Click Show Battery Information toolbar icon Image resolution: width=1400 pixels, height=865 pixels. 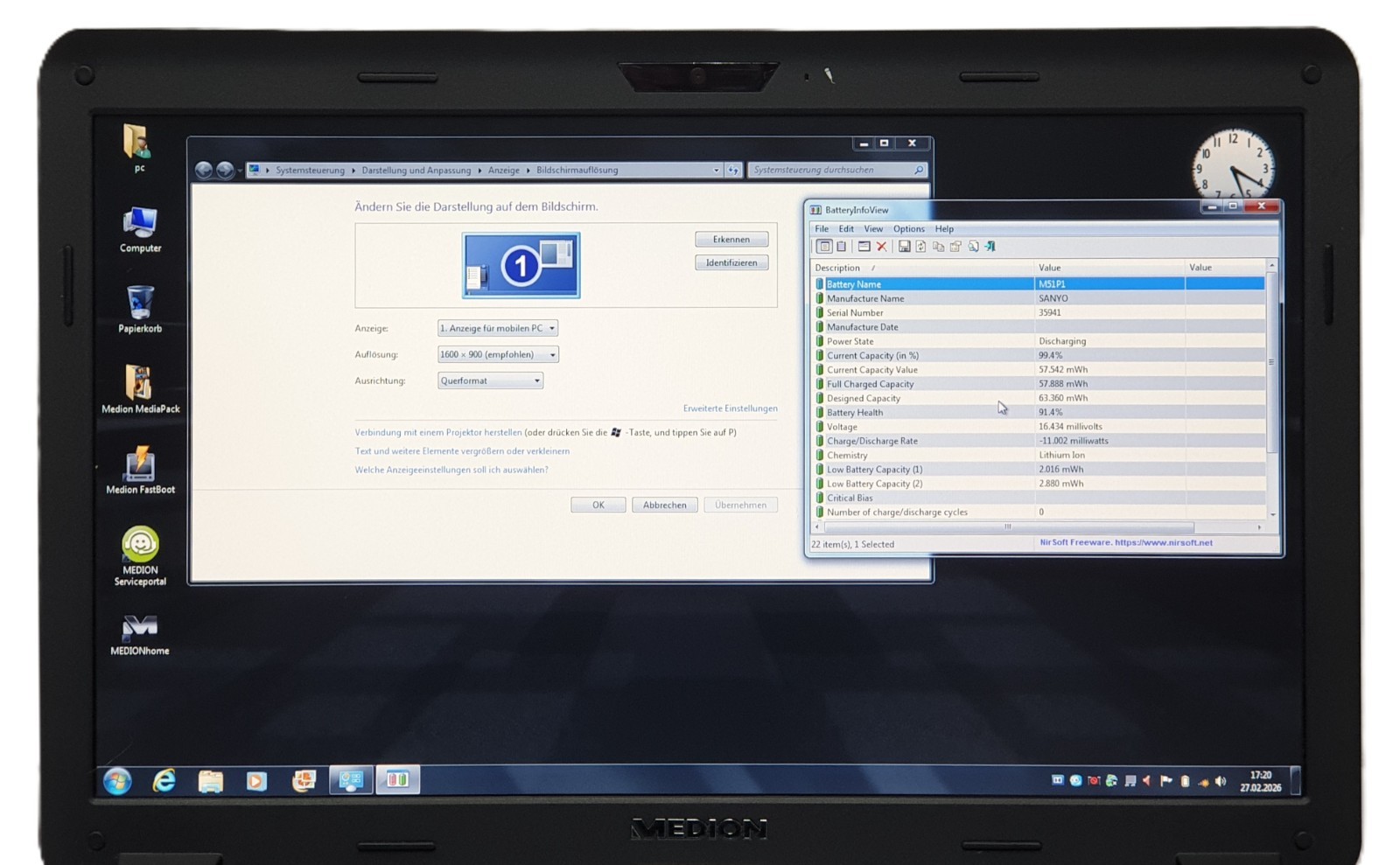823,247
